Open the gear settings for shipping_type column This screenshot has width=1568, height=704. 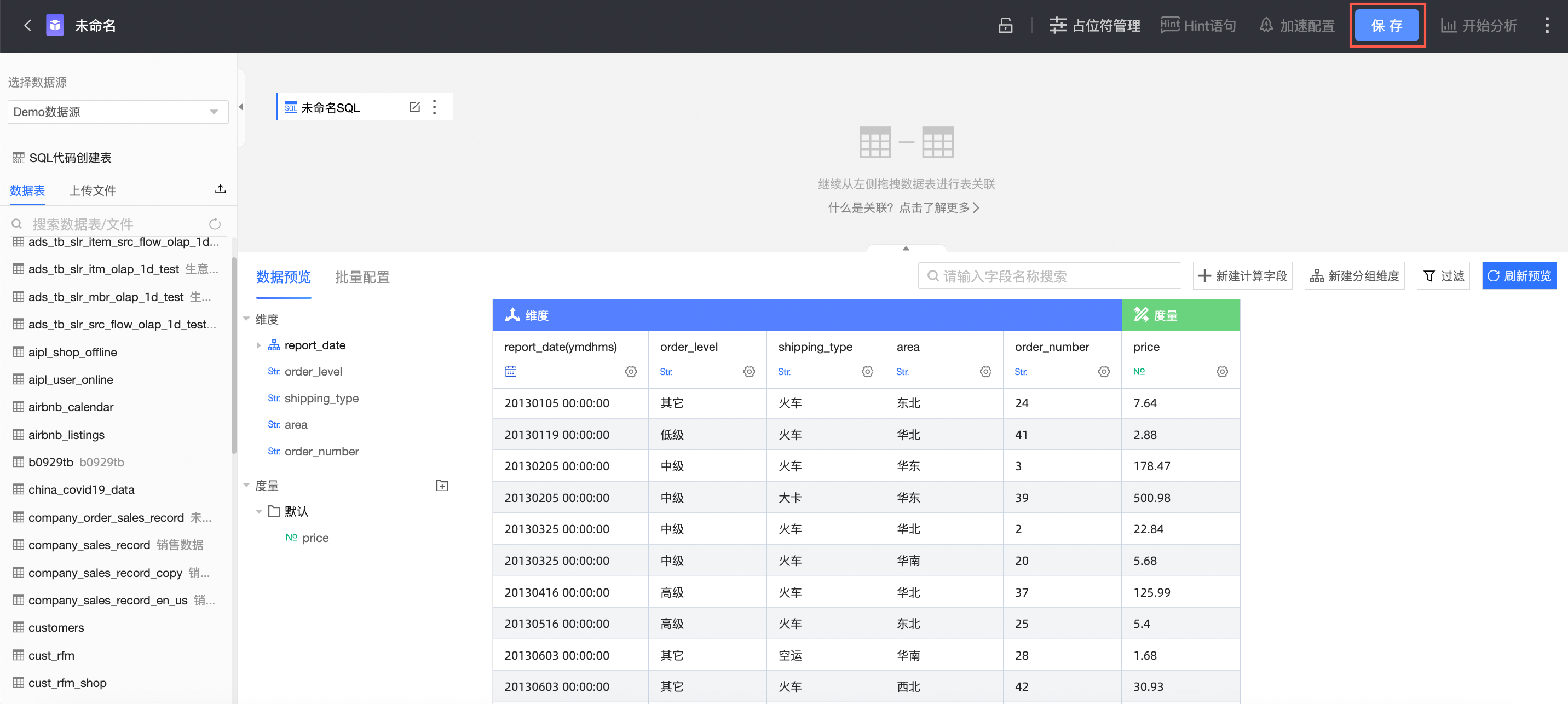867,372
